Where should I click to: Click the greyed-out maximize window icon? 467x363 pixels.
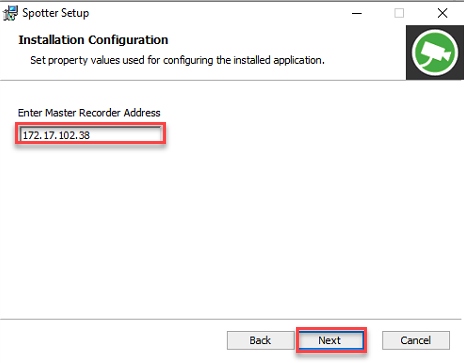tap(399, 13)
